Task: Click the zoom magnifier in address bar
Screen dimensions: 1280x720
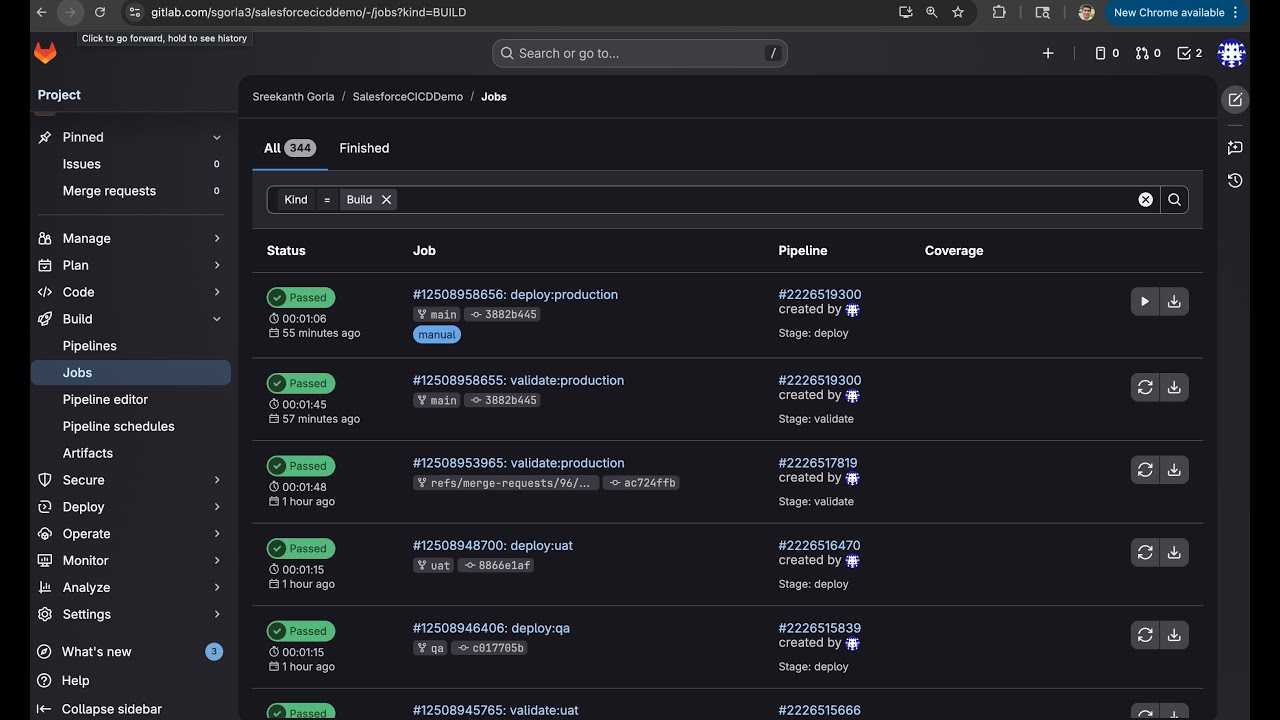Action: coord(932,12)
